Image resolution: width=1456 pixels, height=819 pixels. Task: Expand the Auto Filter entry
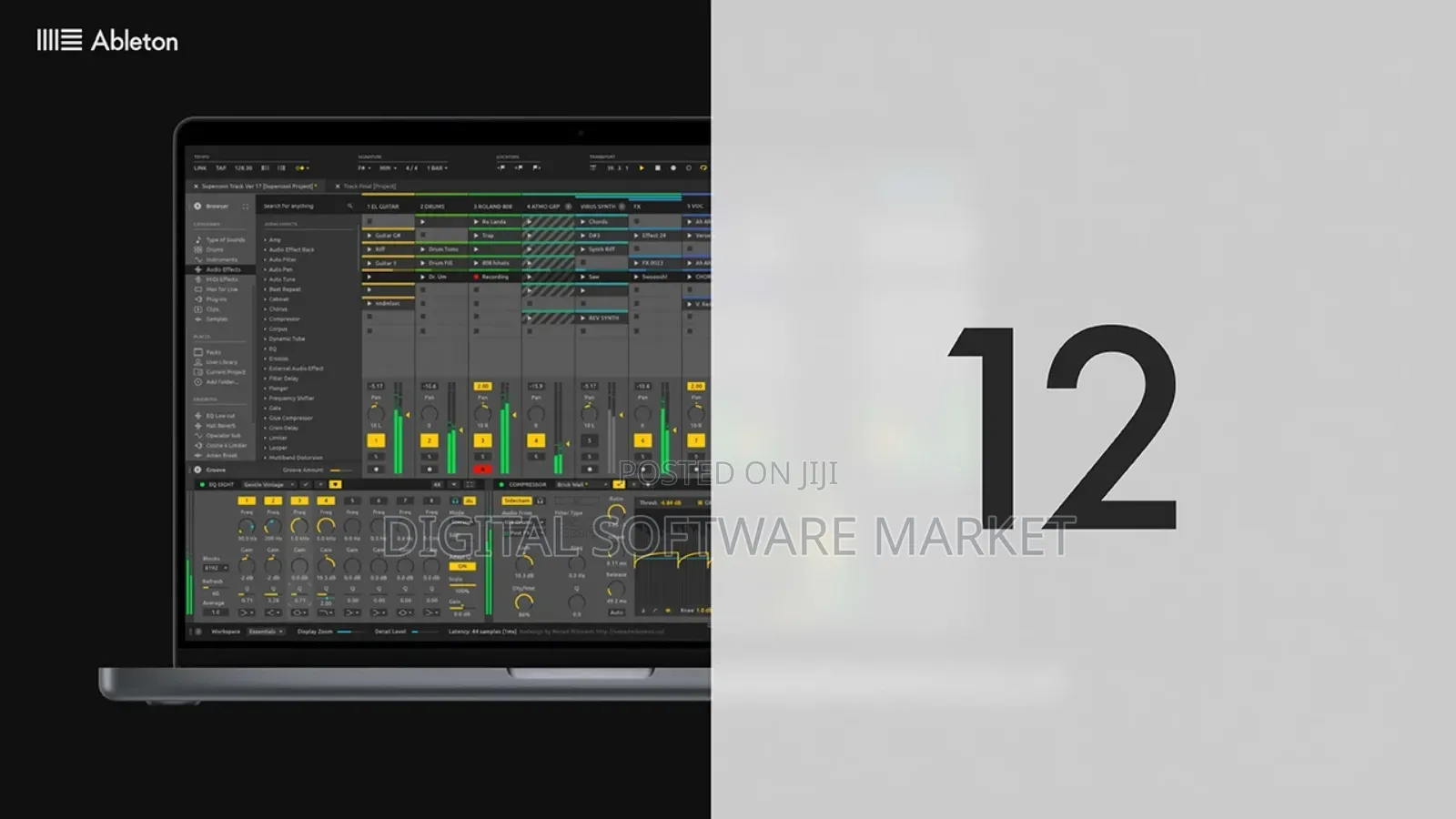tap(266, 259)
